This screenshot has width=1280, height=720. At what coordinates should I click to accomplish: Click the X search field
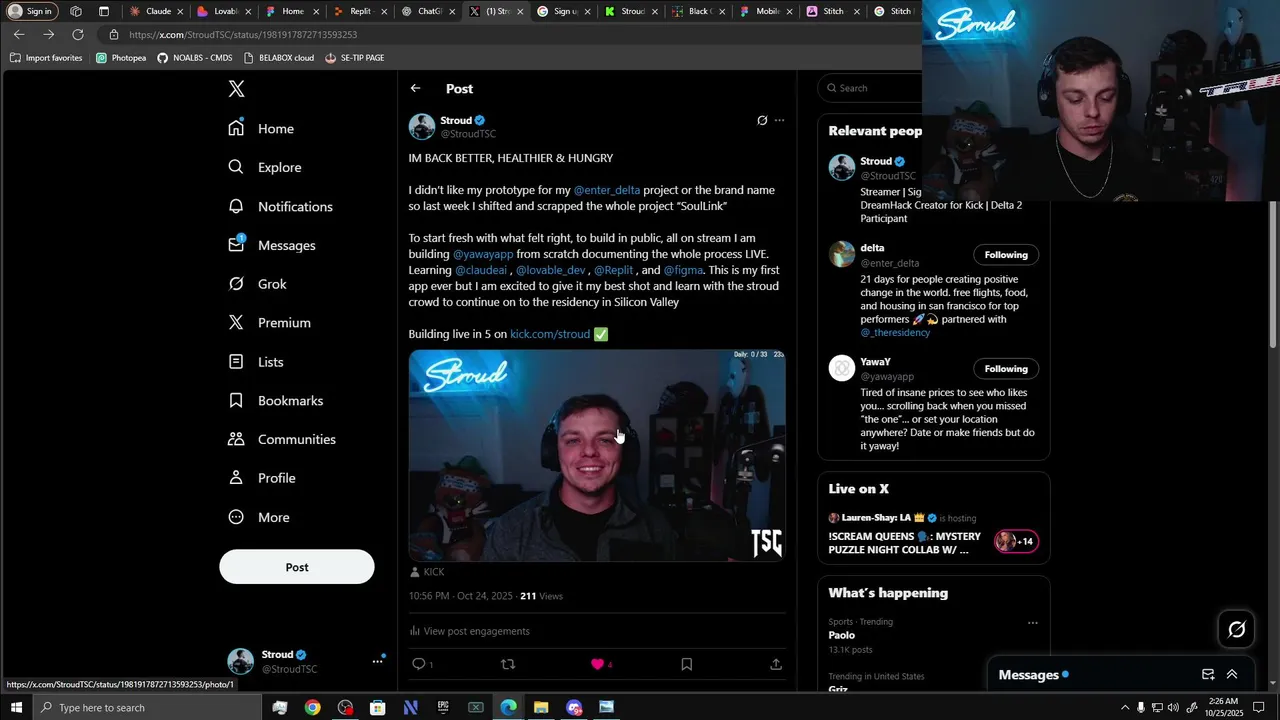[872, 88]
